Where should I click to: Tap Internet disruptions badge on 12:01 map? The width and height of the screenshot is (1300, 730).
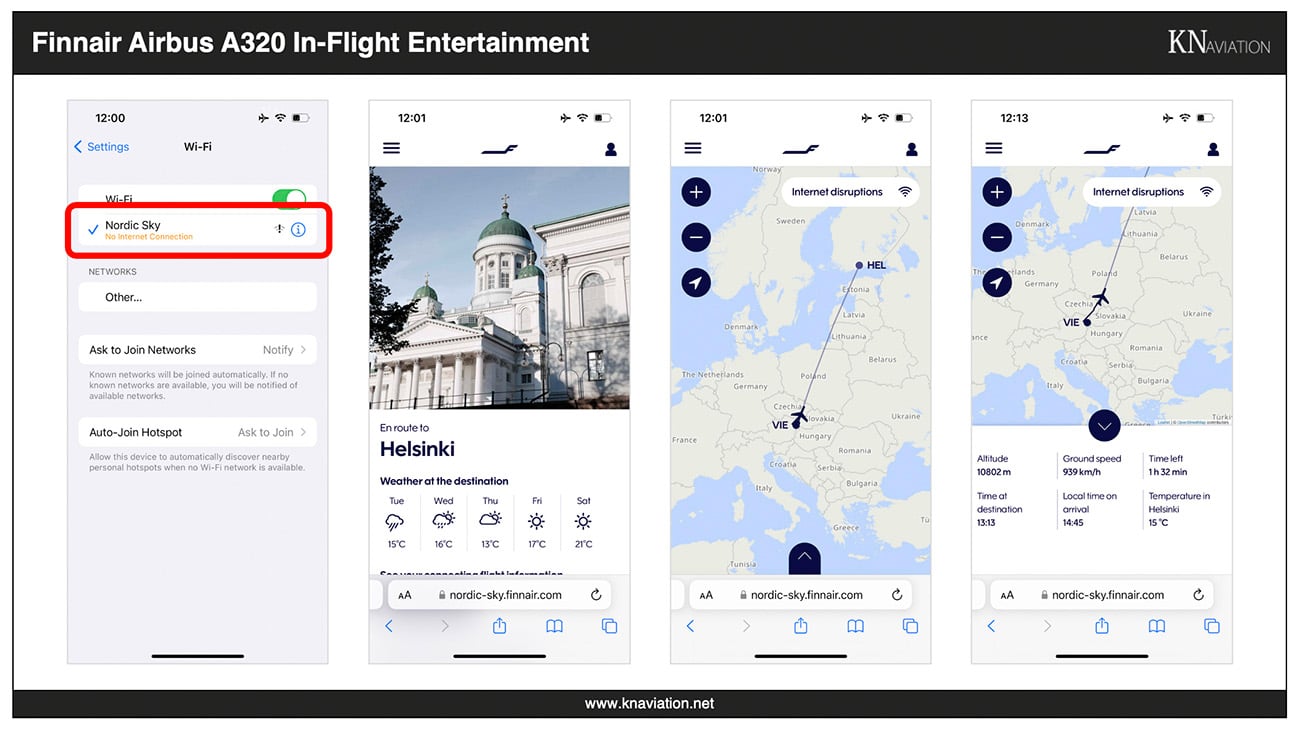coord(850,192)
